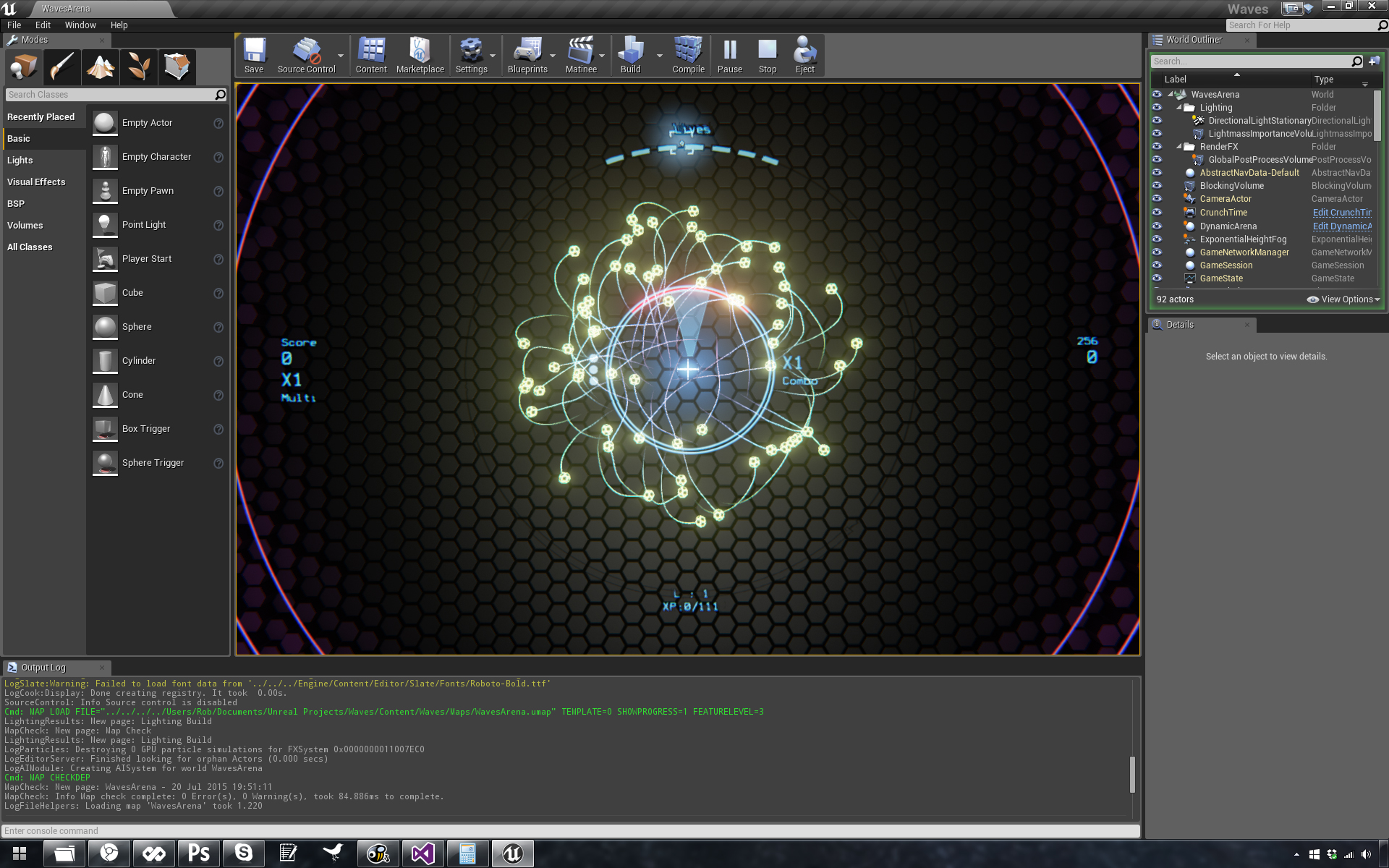Image resolution: width=1389 pixels, height=868 pixels.
Task: Select the Place mode icon
Action: tap(23, 67)
